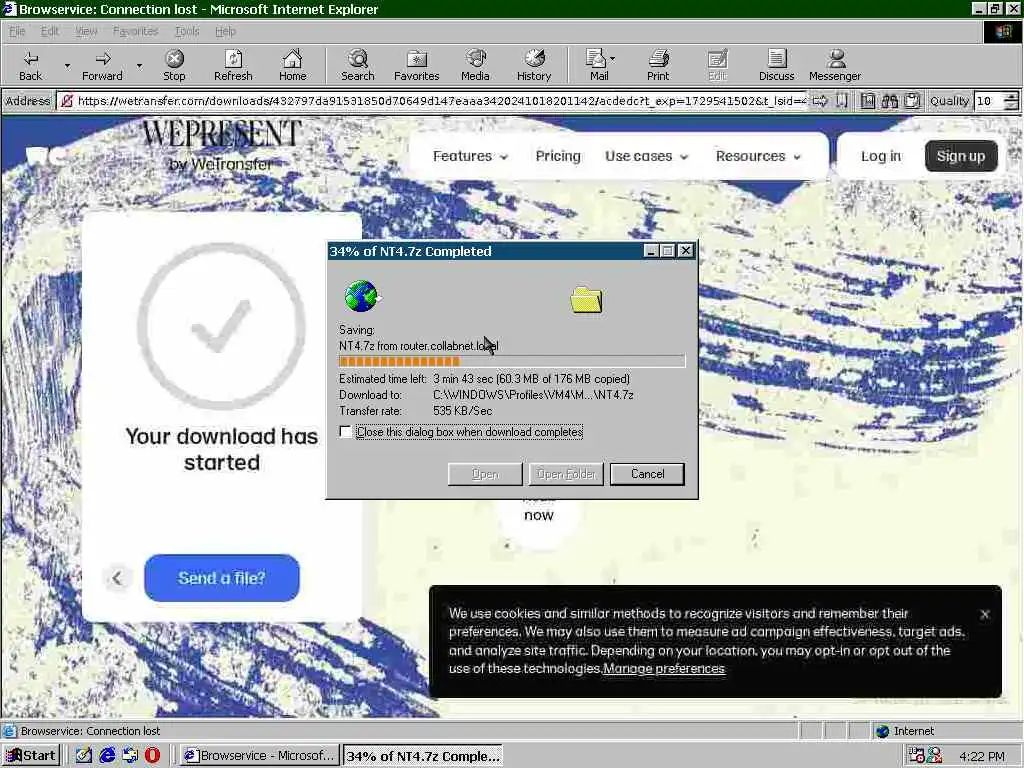This screenshot has width=1024, height=768.
Task: Click the Forward toolbar button
Action: click(x=102, y=65)
